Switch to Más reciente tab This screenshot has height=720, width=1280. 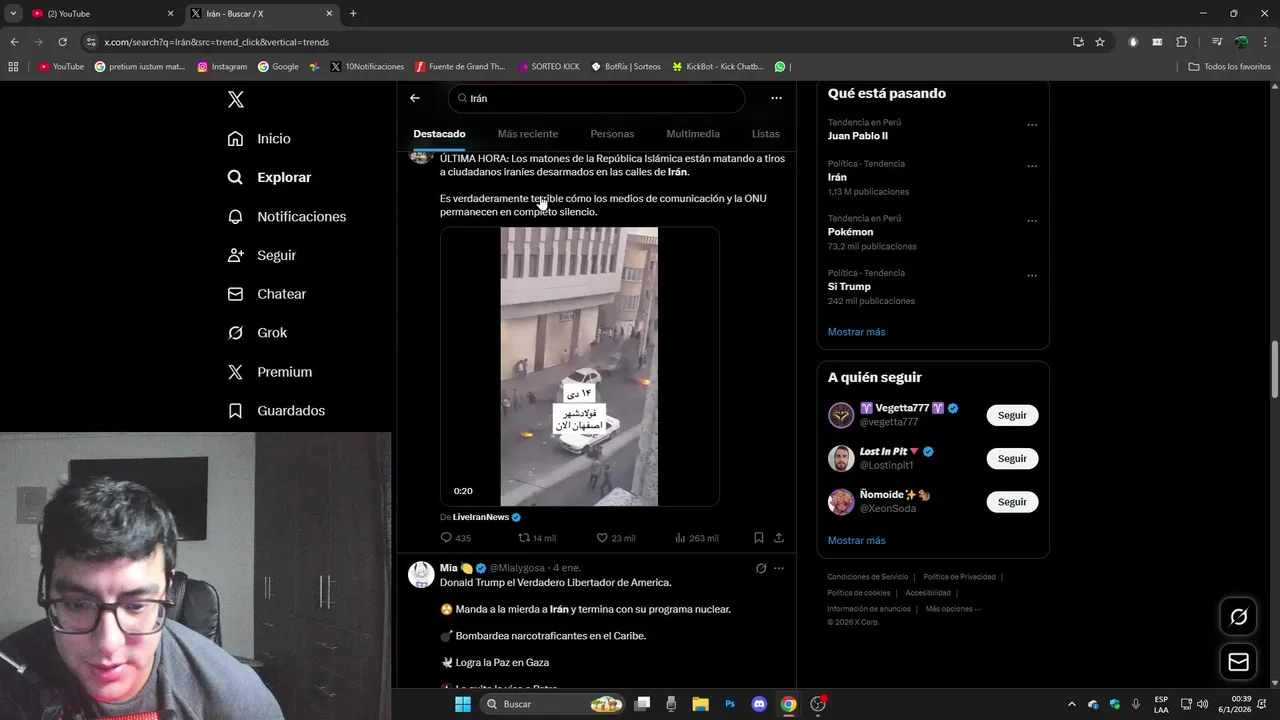[528, 134]
